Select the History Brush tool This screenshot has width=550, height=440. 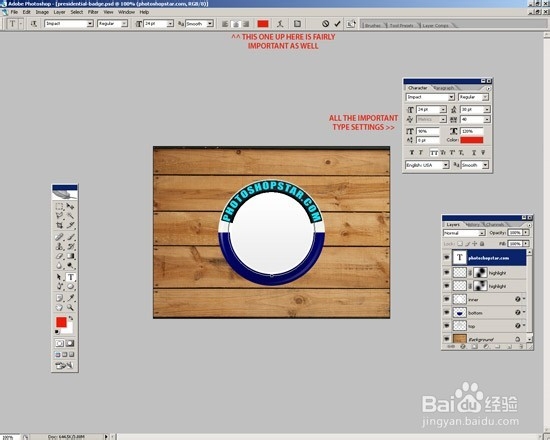71,246
